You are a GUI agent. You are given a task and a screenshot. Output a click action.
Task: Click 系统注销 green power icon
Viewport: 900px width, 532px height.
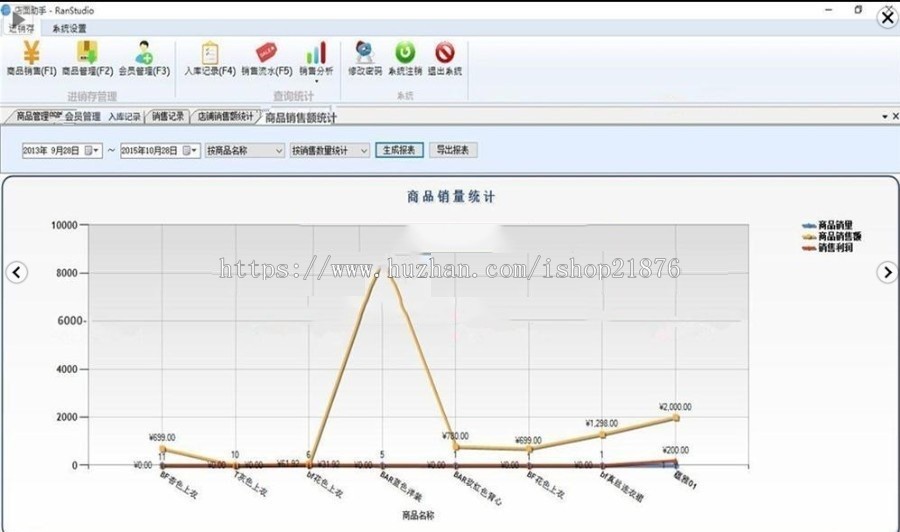pyautogui.click(x=405, y=52)
